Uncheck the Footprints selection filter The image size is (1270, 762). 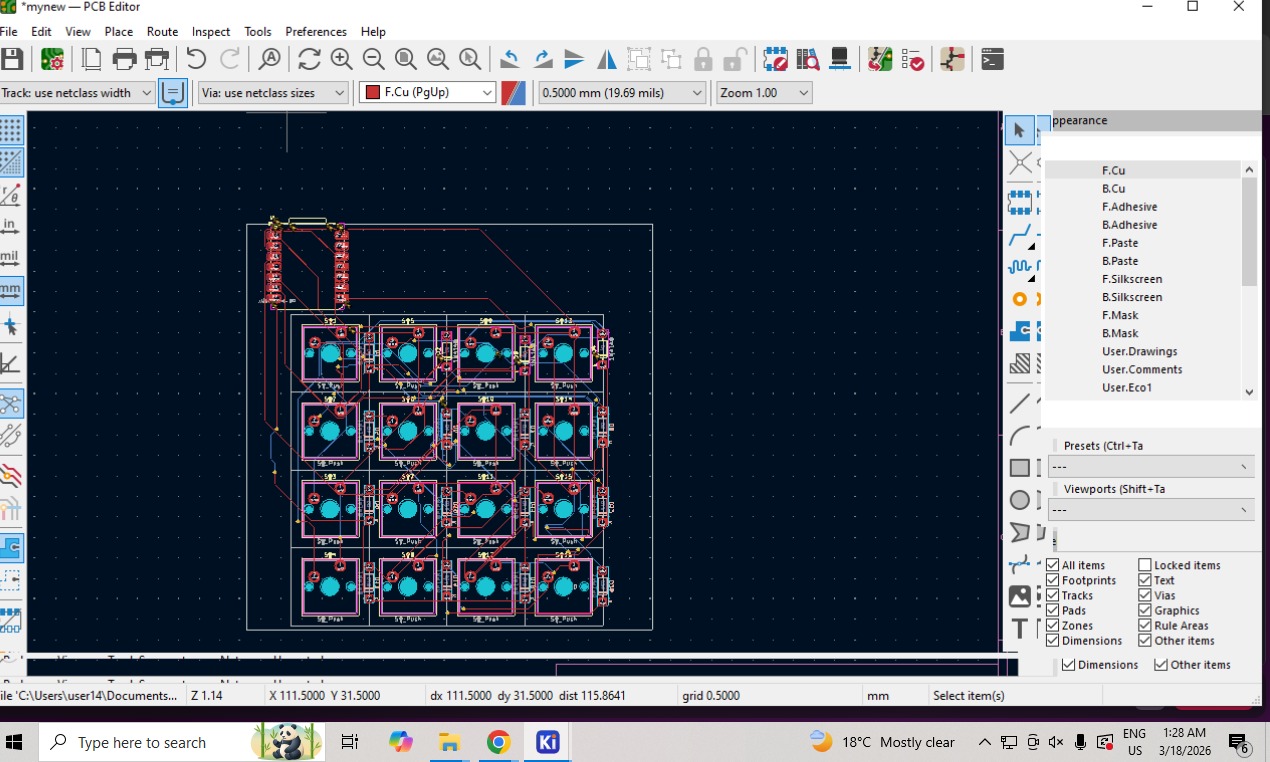point(1052,580)
